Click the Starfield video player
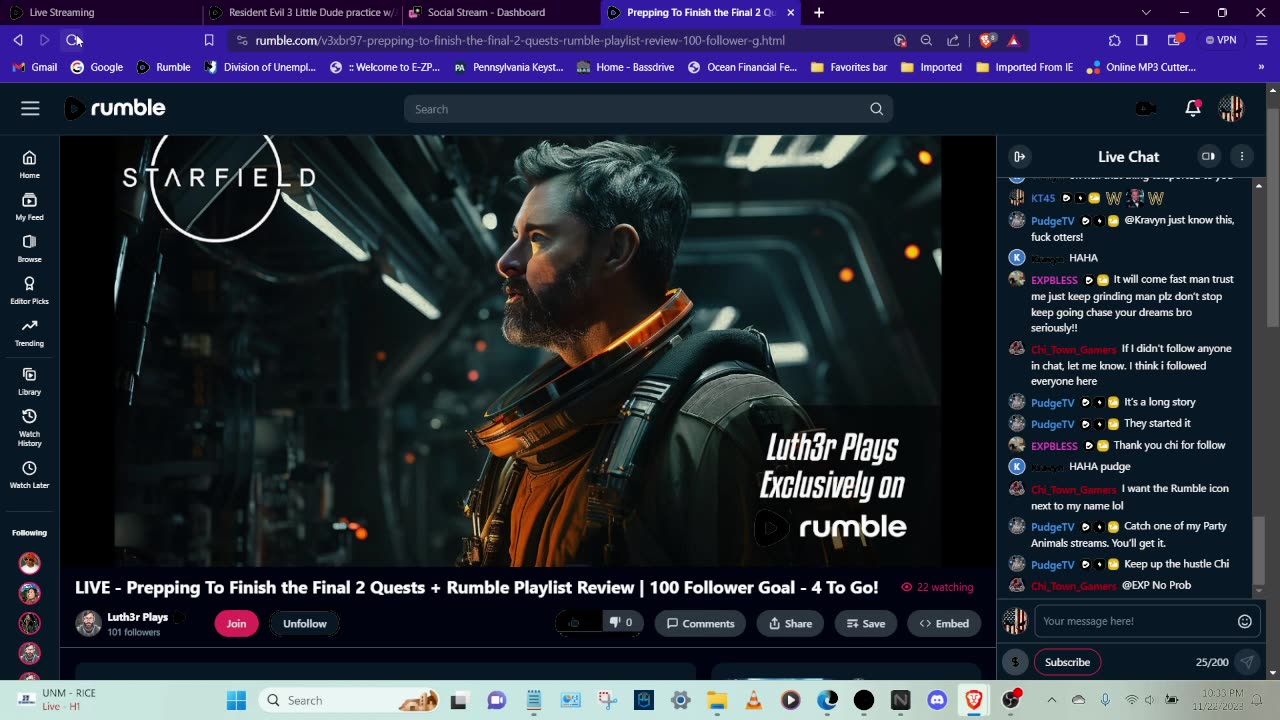 [528, 351]
